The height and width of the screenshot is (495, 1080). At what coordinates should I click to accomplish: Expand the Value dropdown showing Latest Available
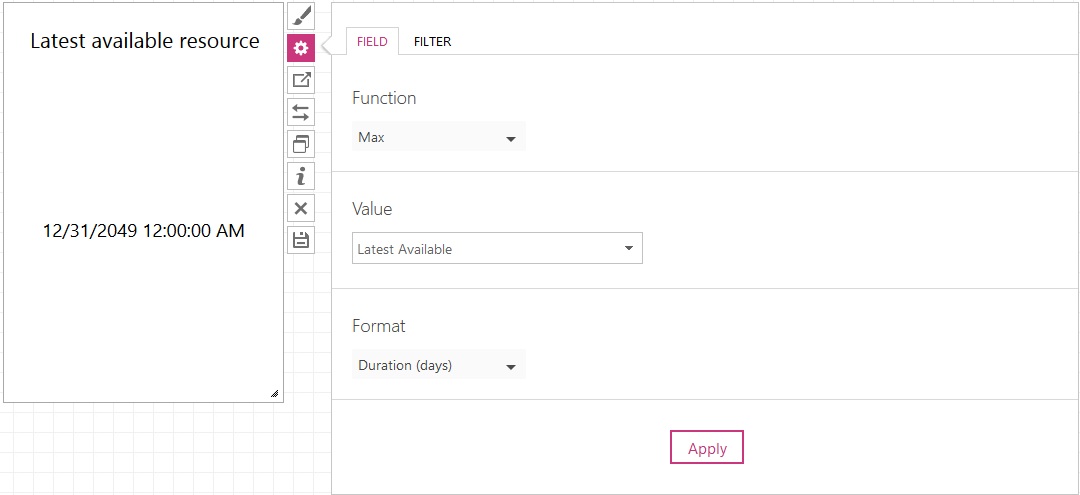click(497, 249)
